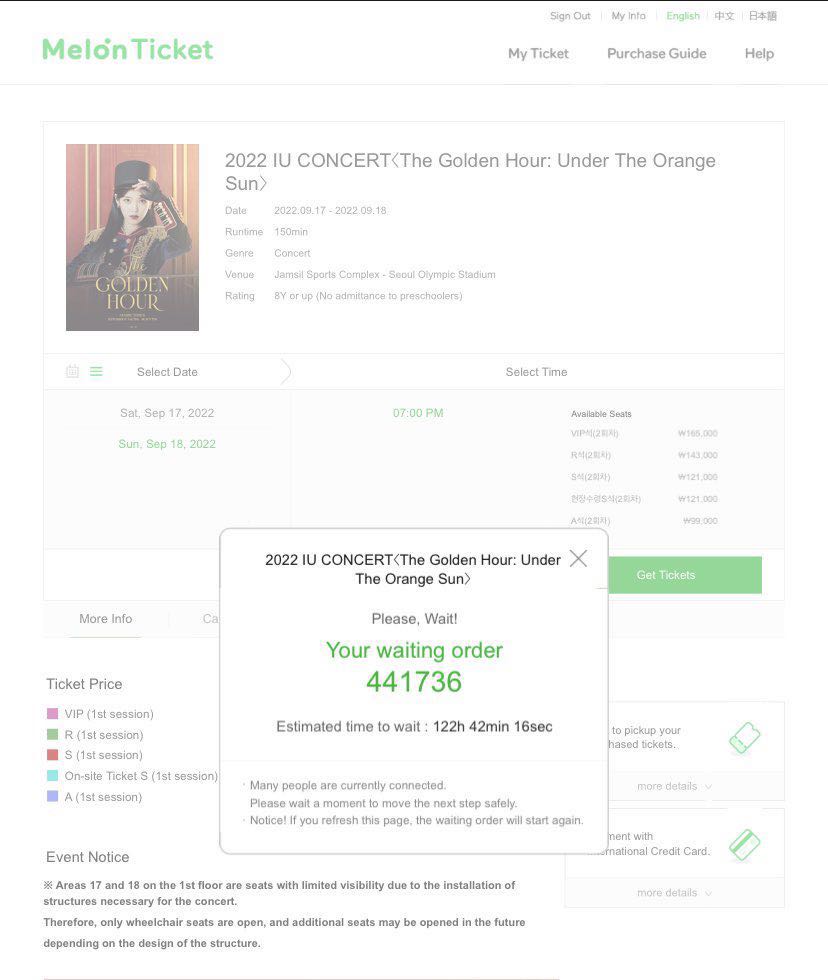828x980 pixels.
Task: Switch language to 中文
Action: 724,16
